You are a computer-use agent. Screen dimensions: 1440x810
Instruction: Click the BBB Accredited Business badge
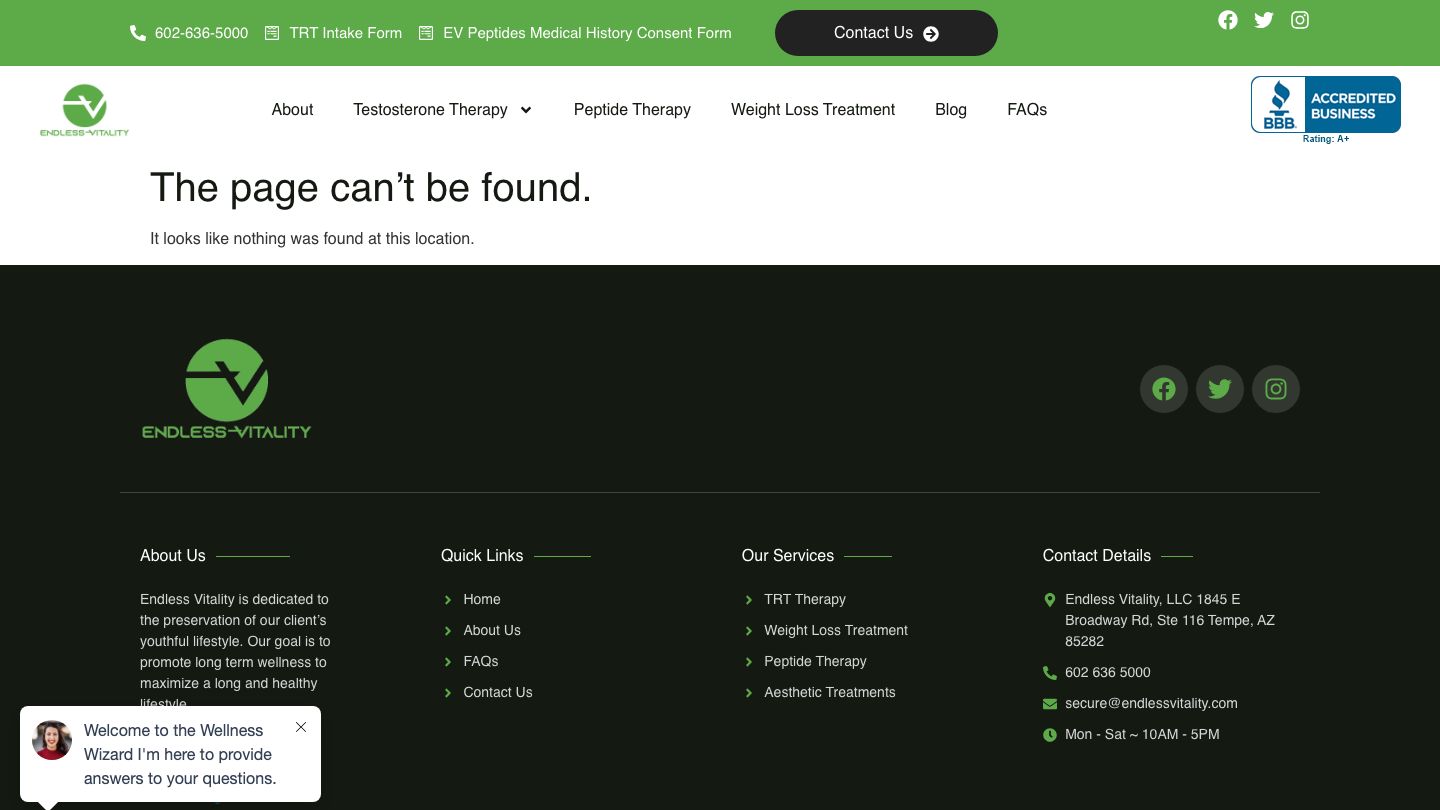point(1325,108)
